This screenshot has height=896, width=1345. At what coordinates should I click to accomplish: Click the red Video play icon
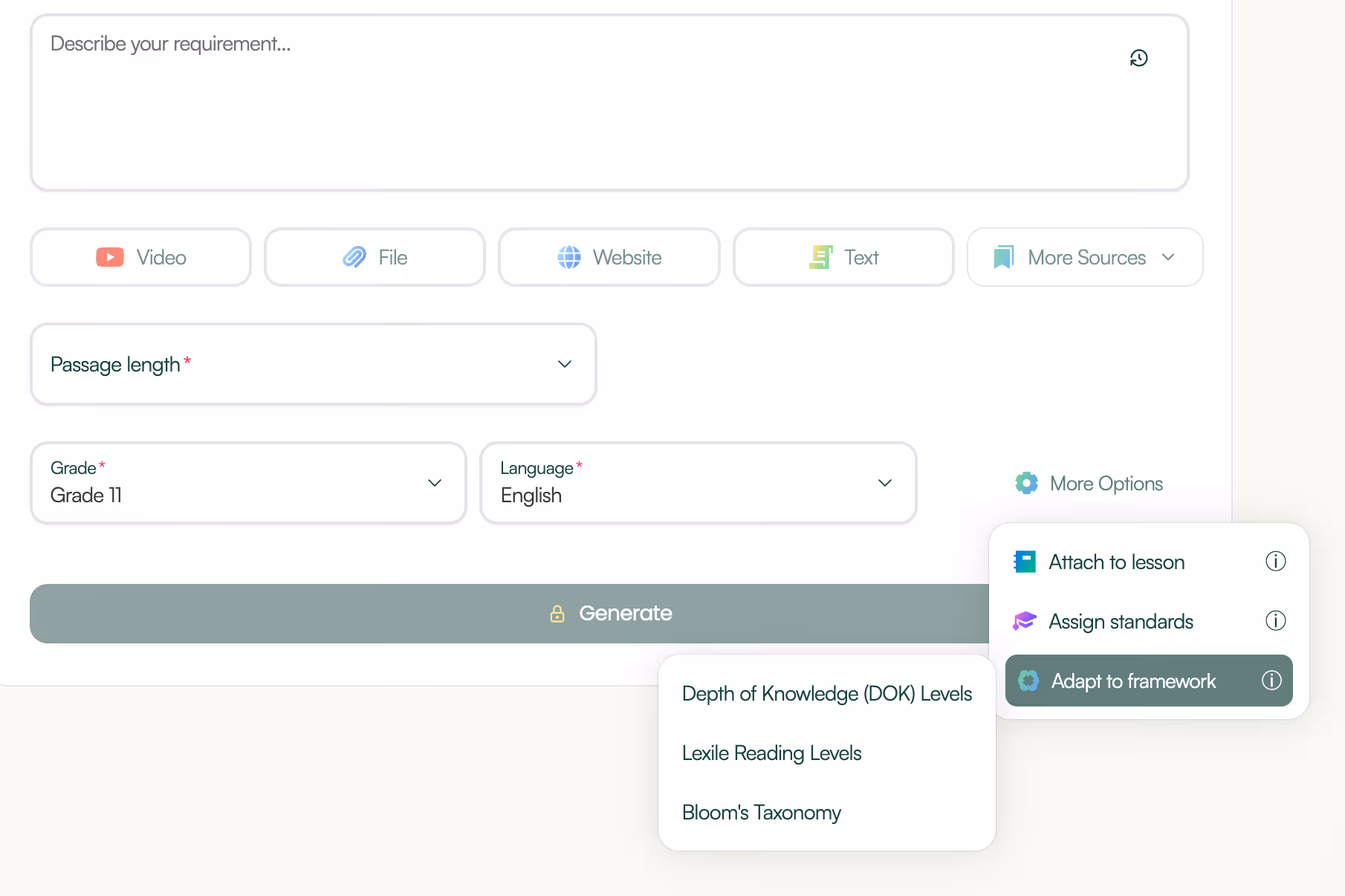(x=110, y=257)
